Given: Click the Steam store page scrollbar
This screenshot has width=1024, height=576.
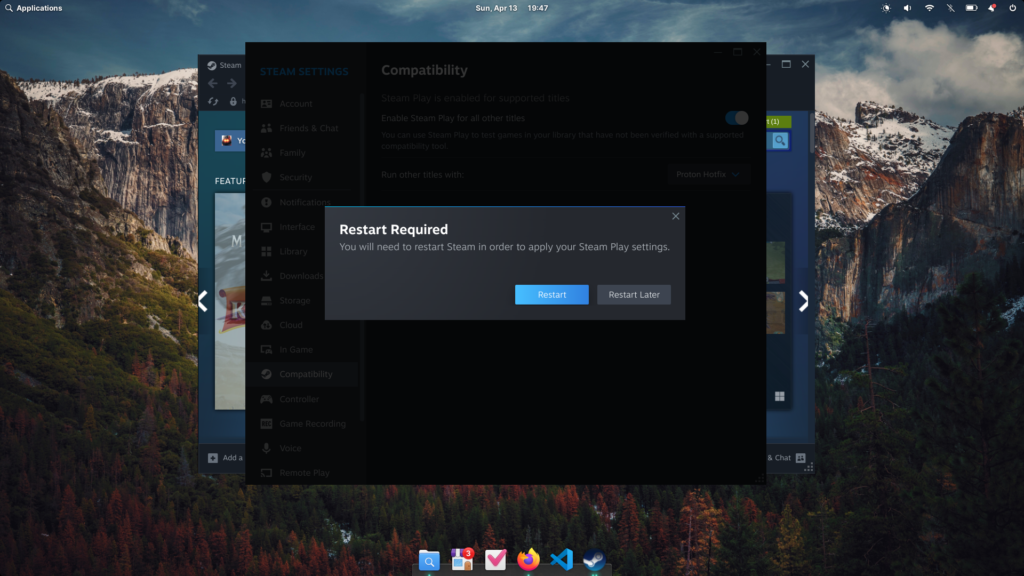Looking at the screenshot, I should [812, 134].
